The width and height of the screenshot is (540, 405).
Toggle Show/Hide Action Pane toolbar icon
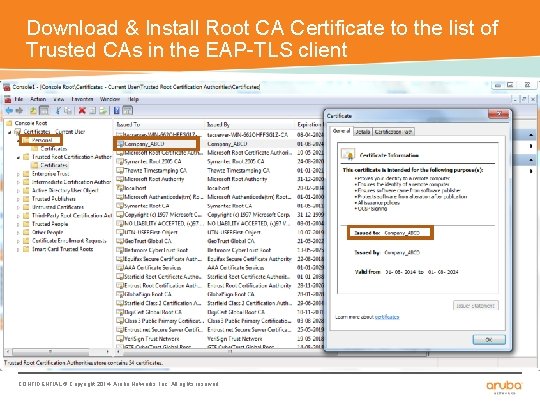coord(128,111)
